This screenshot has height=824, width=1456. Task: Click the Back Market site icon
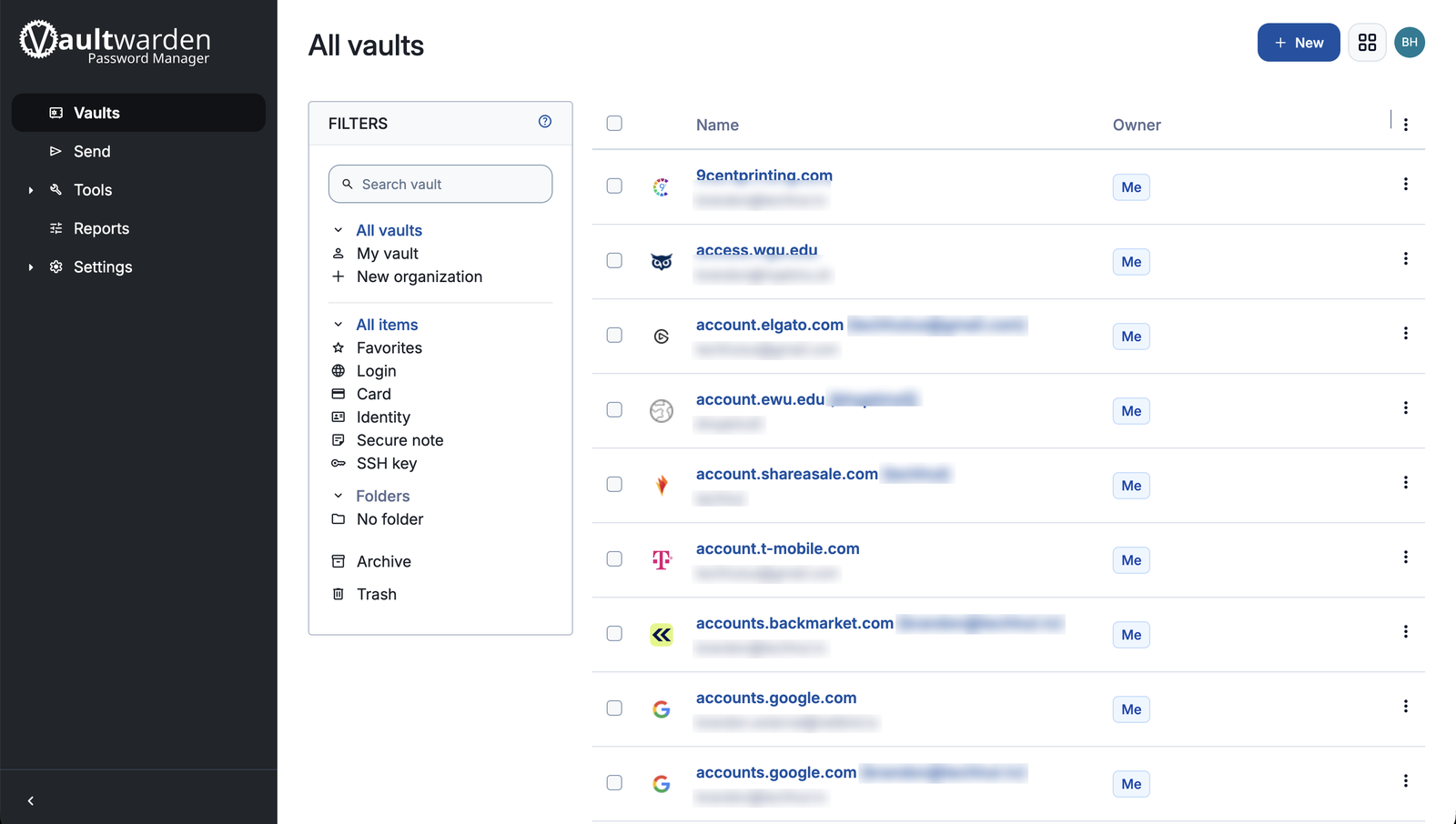pos(662,635)
